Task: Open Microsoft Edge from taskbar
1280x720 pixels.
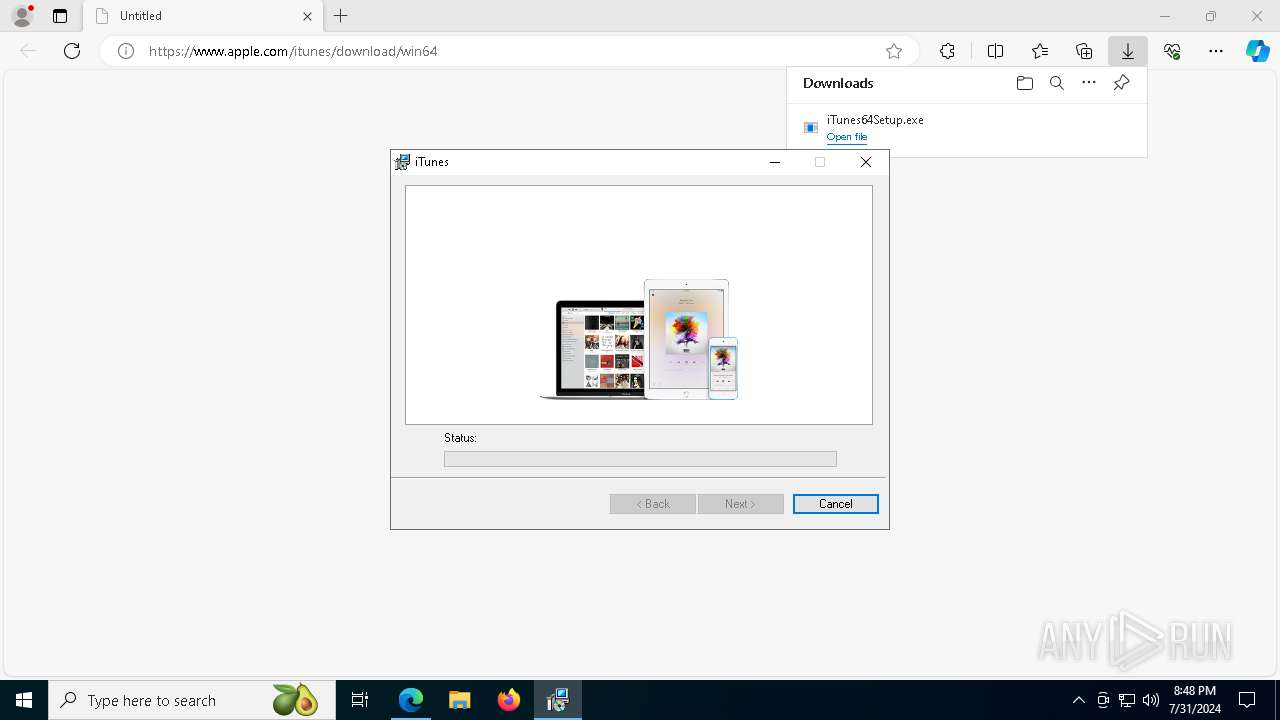Action: 411,700
